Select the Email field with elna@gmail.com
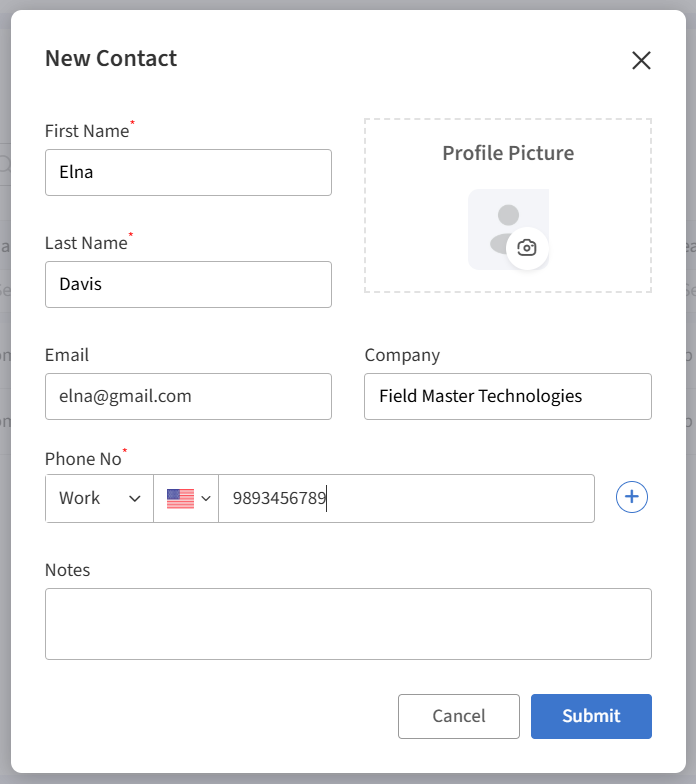 click(188, 396)
